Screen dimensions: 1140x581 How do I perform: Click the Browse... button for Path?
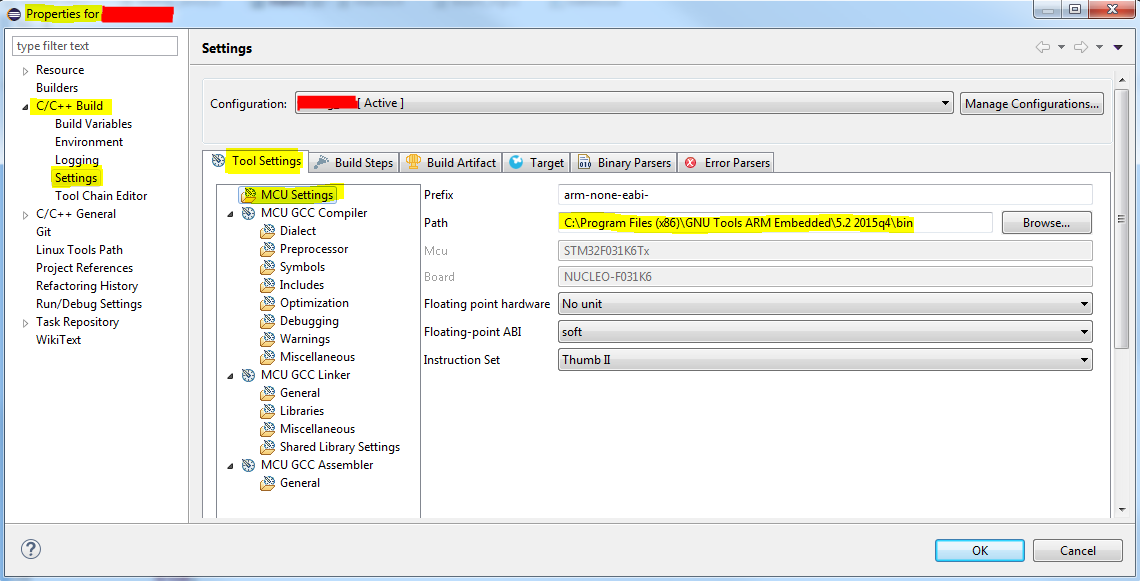pos(1046,223)
